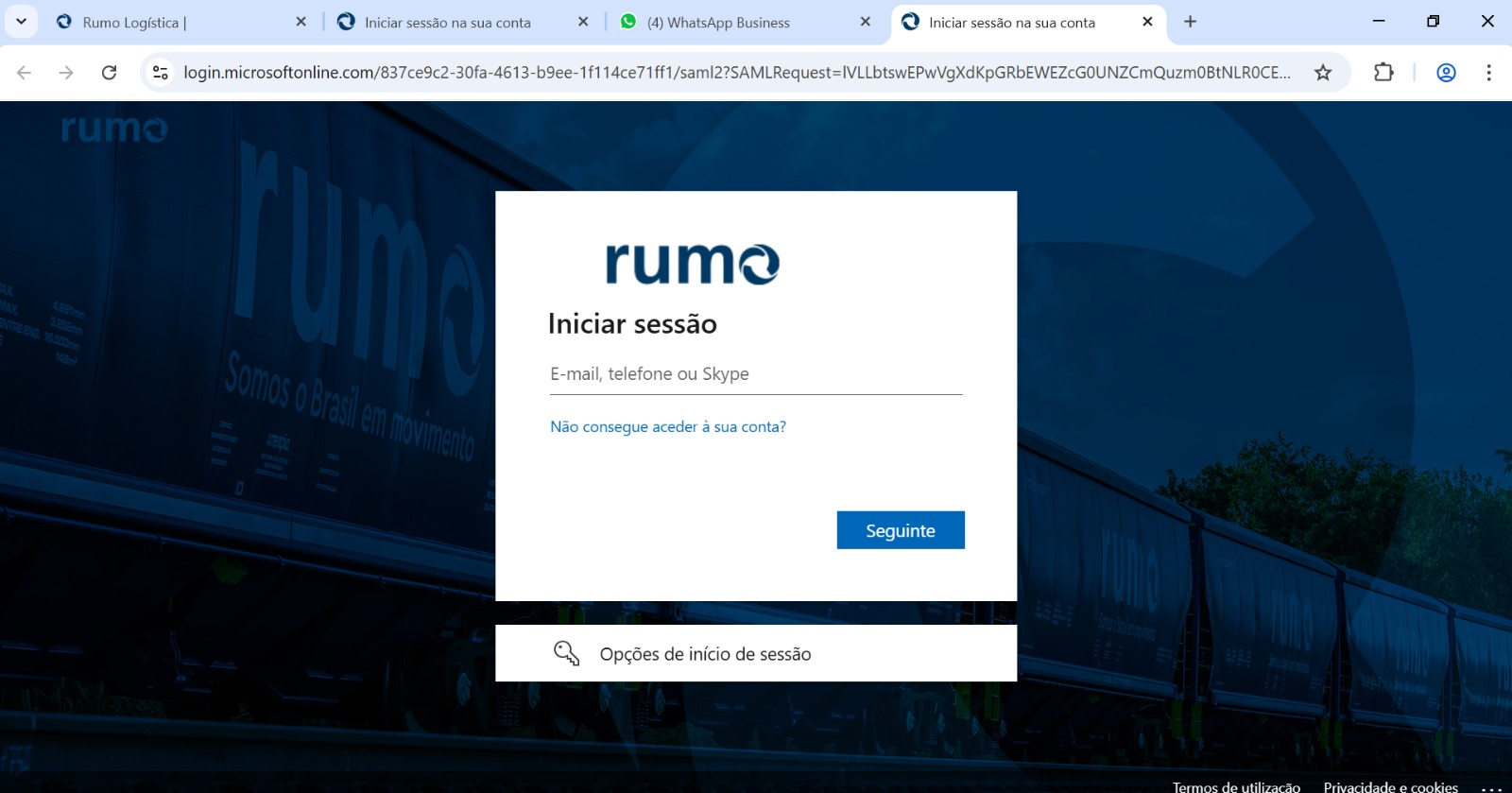The height and width of the screenshot is (793, 1512).
Task: Click the rumo logo in login card
Action: point(693,263)
